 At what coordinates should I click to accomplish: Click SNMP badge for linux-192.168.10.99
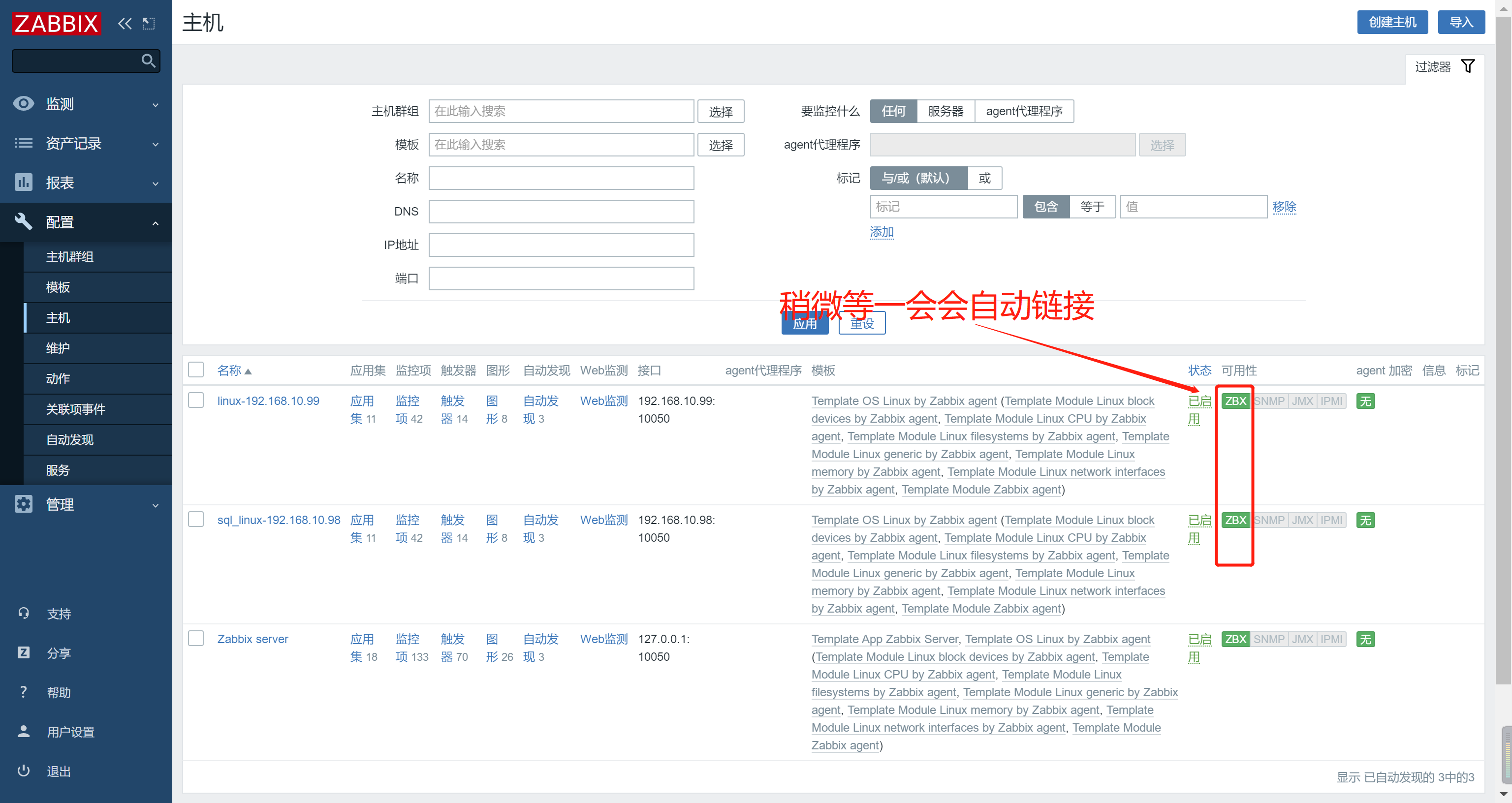point(1269,401)
